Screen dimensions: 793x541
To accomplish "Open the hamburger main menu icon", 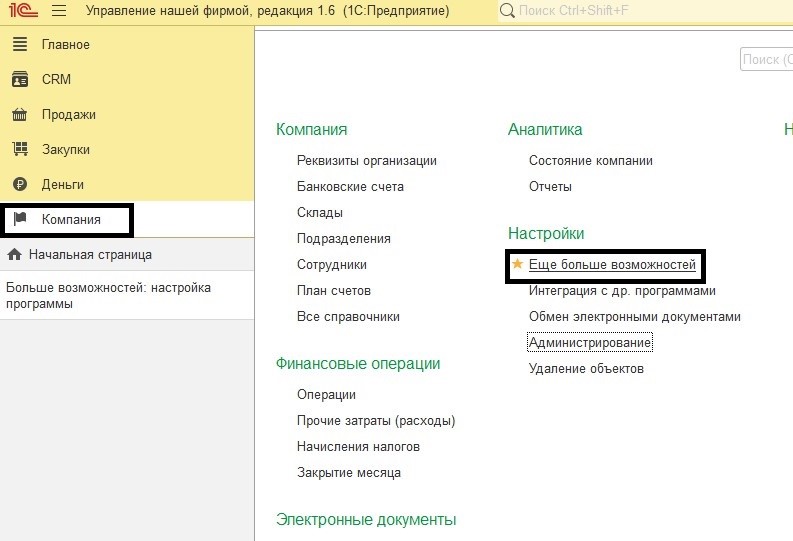I will [x=58, y=12].
